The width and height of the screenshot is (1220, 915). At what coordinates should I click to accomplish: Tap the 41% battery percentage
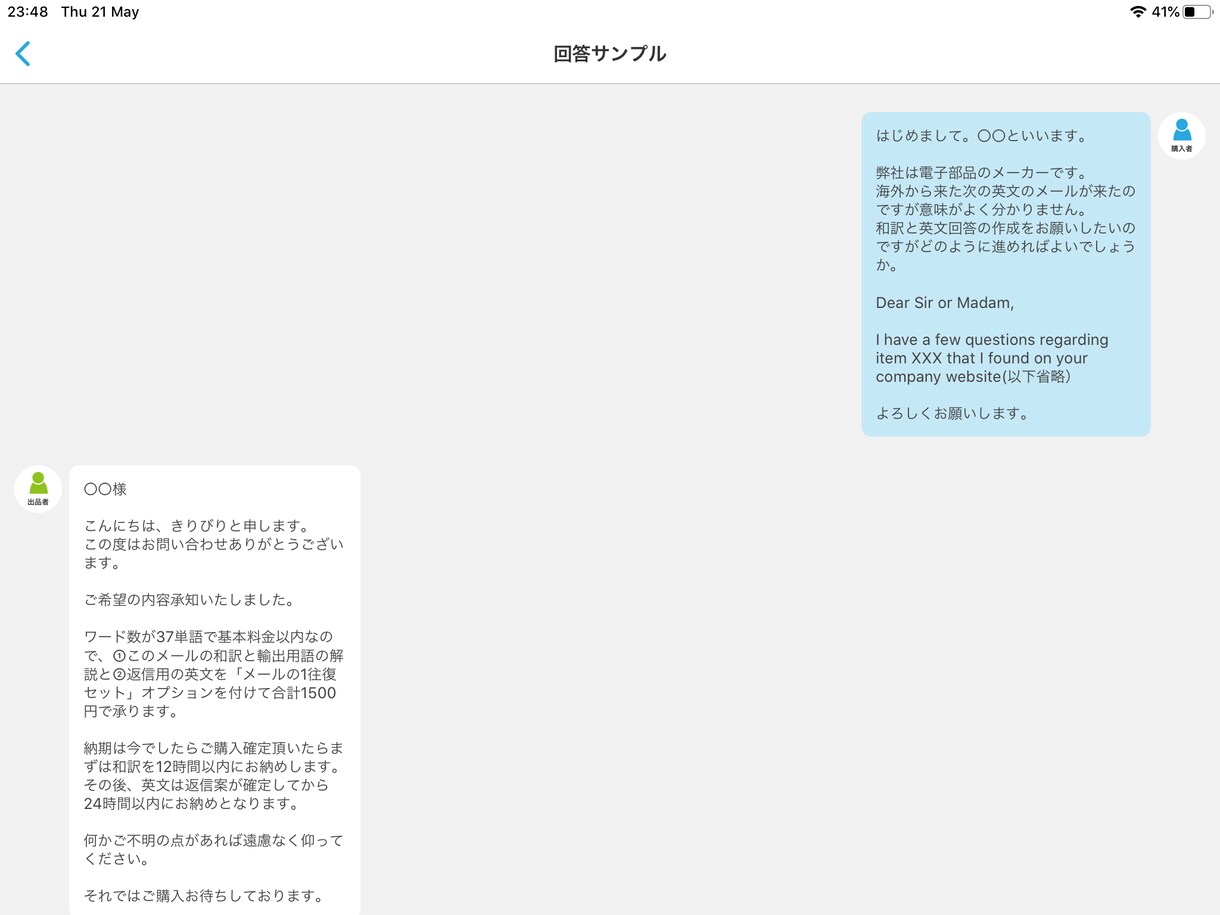[x=1165, y=12]
